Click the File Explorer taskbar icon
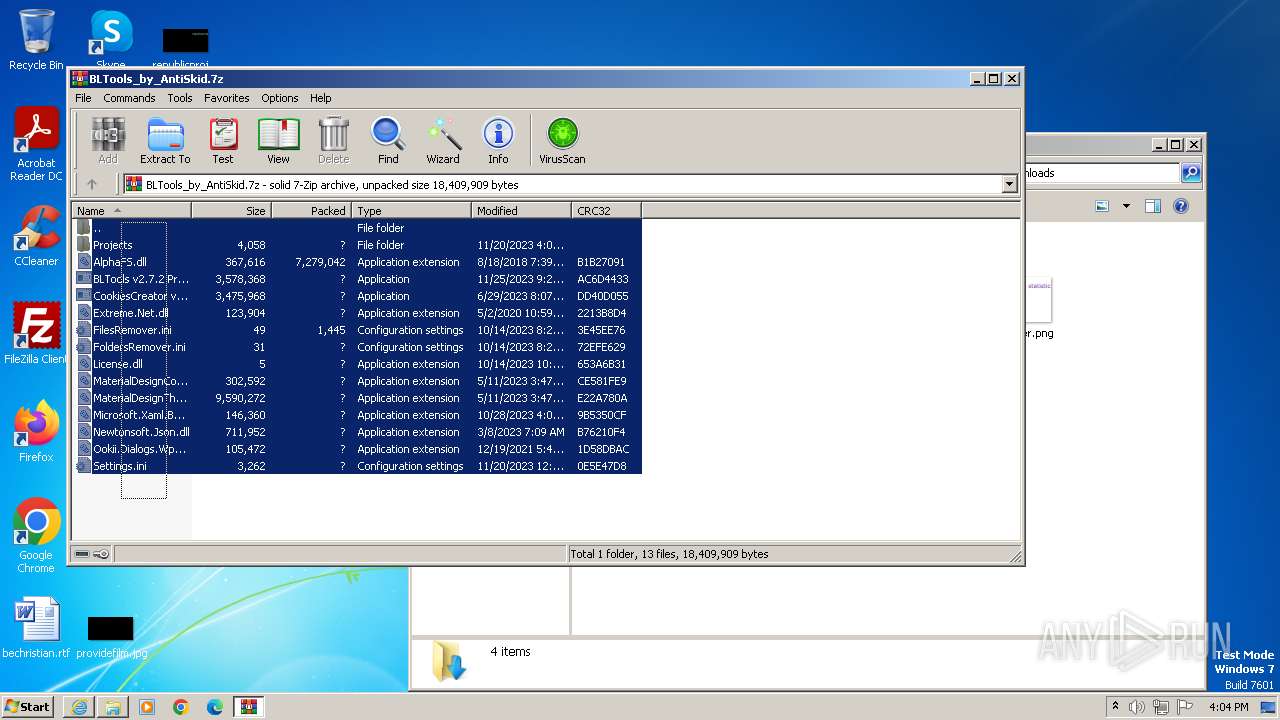The width and height of the screenshot is (1280, 720). coord(113,707)
